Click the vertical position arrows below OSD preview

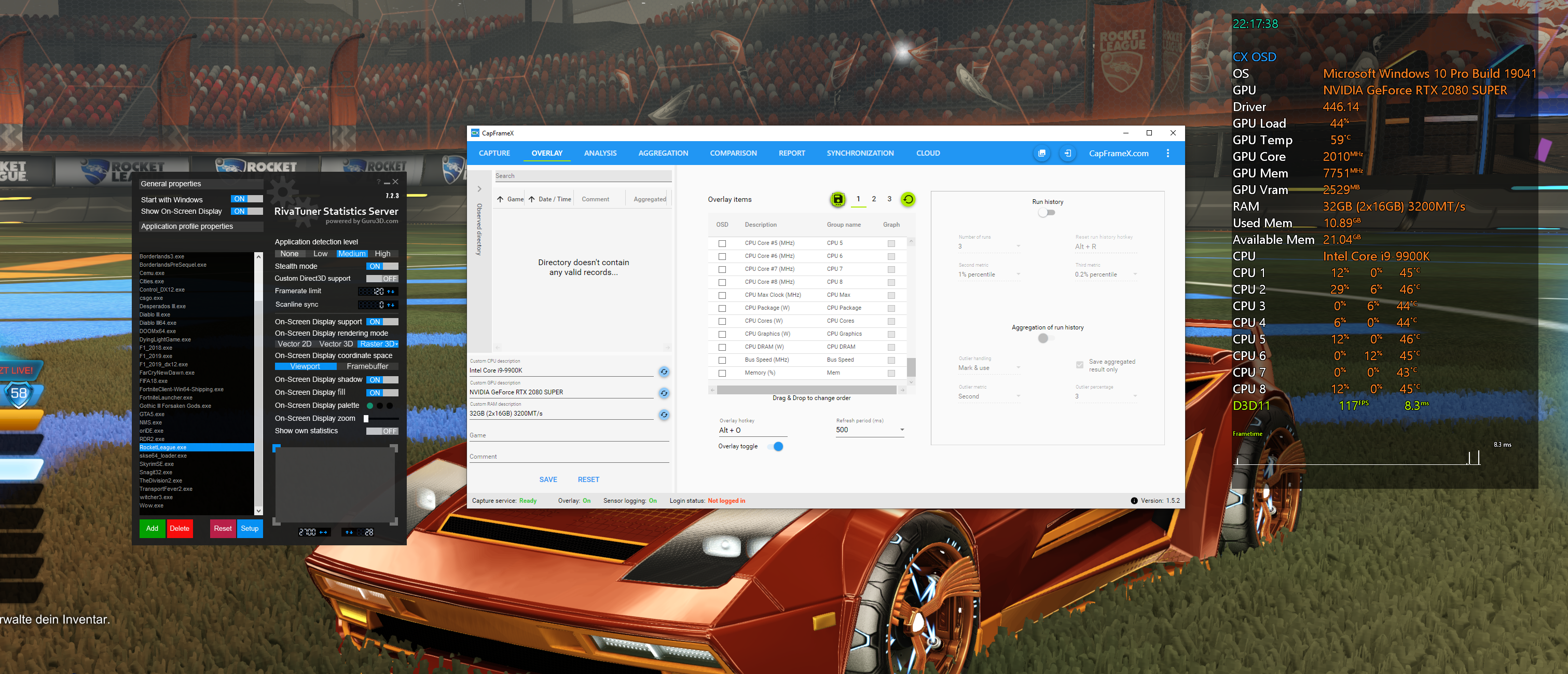click(349, 533)
